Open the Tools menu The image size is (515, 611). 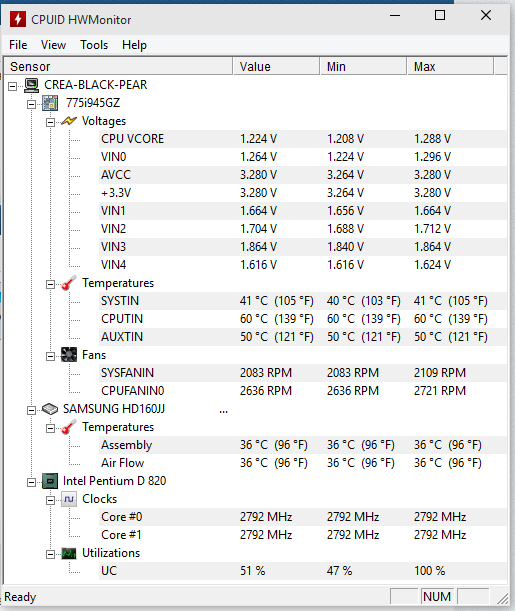pyautogui.click(x=94, y=45)
